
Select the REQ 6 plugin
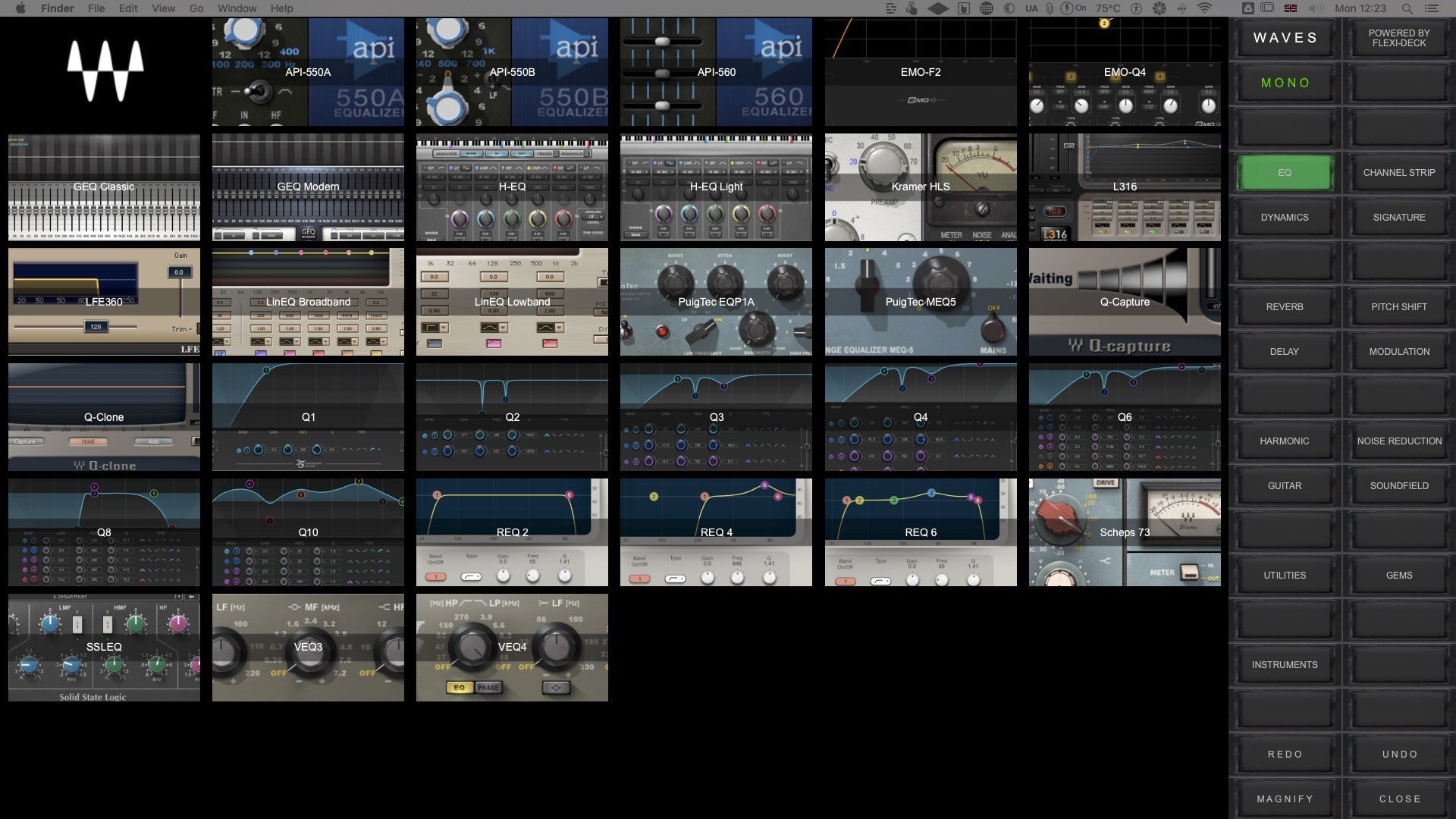click(x=921, y=532)
